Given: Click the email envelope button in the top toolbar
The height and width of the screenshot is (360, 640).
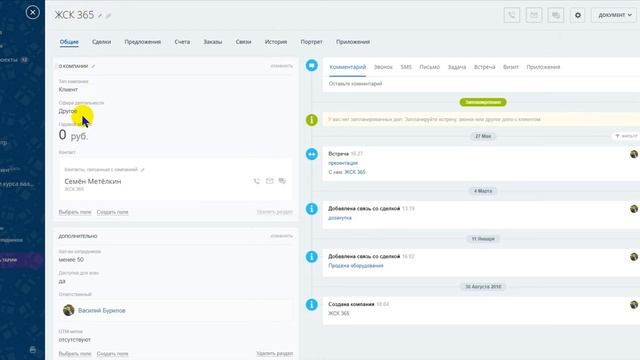Looking at the screenshot, I should tap(534, 15).
